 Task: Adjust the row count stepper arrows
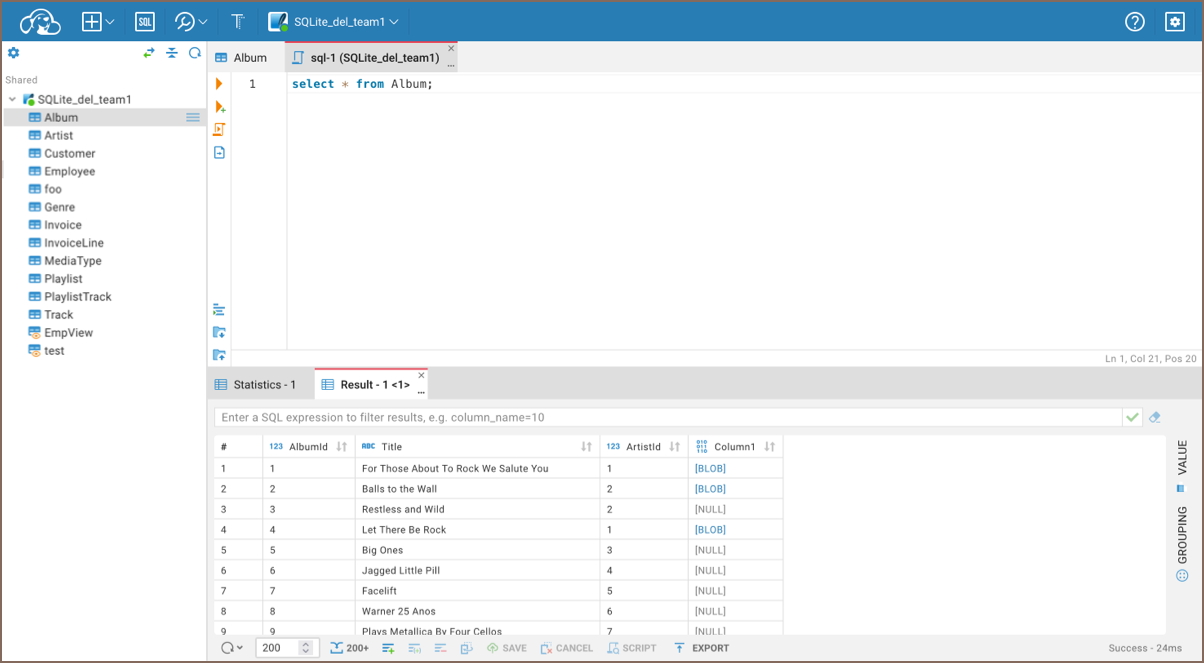coord(306,648)
